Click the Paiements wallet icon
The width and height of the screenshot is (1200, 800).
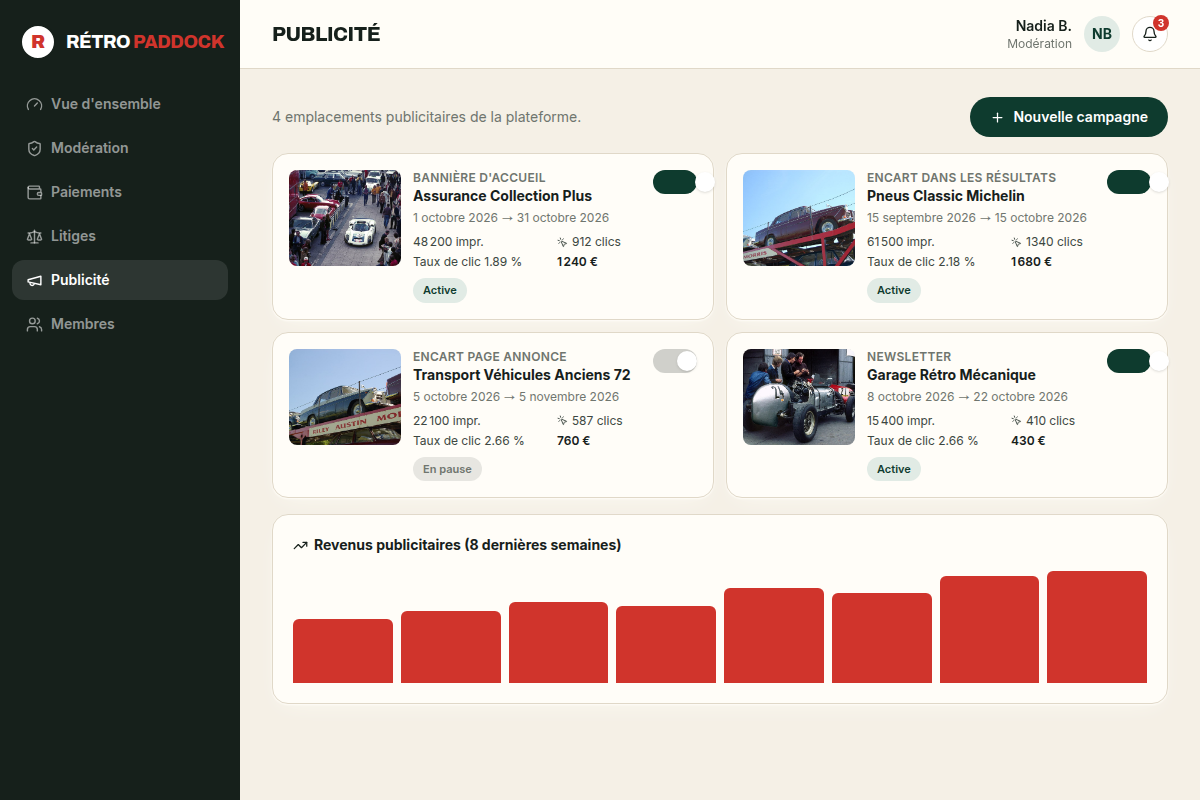tap(35, 192)
